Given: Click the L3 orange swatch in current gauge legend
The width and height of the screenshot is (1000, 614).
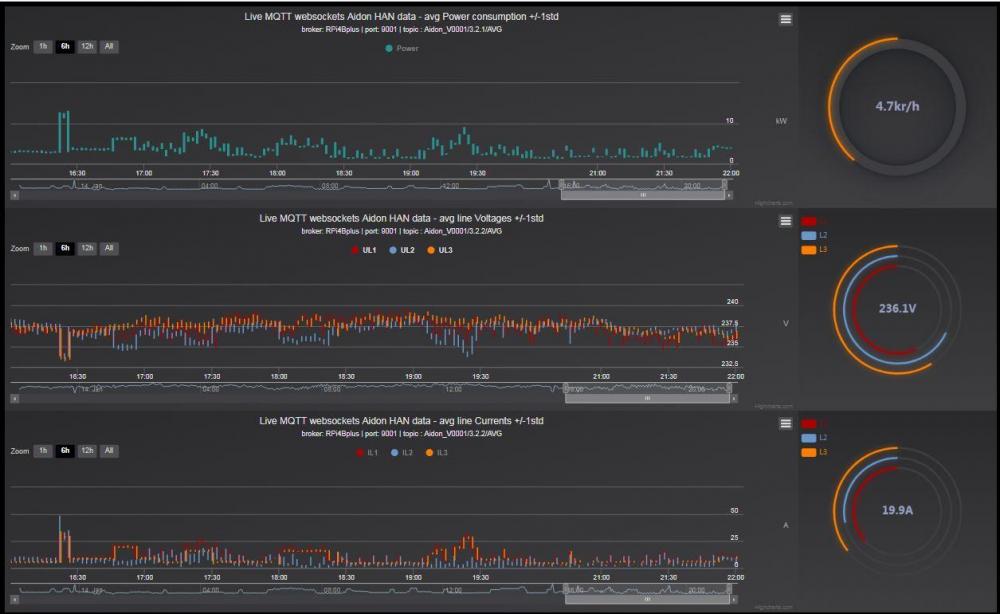Looking at the screenshot, I should coord(809,453).
